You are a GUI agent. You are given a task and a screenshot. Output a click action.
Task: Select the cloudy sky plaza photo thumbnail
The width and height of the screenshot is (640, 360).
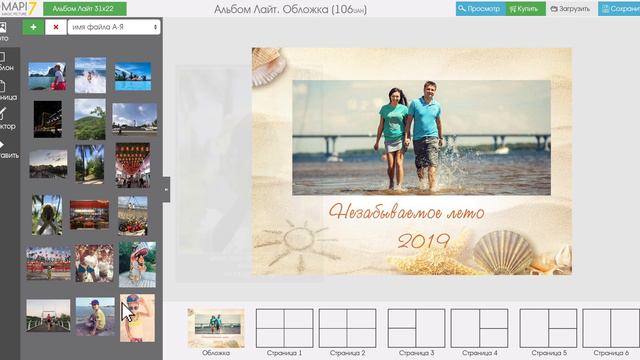[135, 119]
